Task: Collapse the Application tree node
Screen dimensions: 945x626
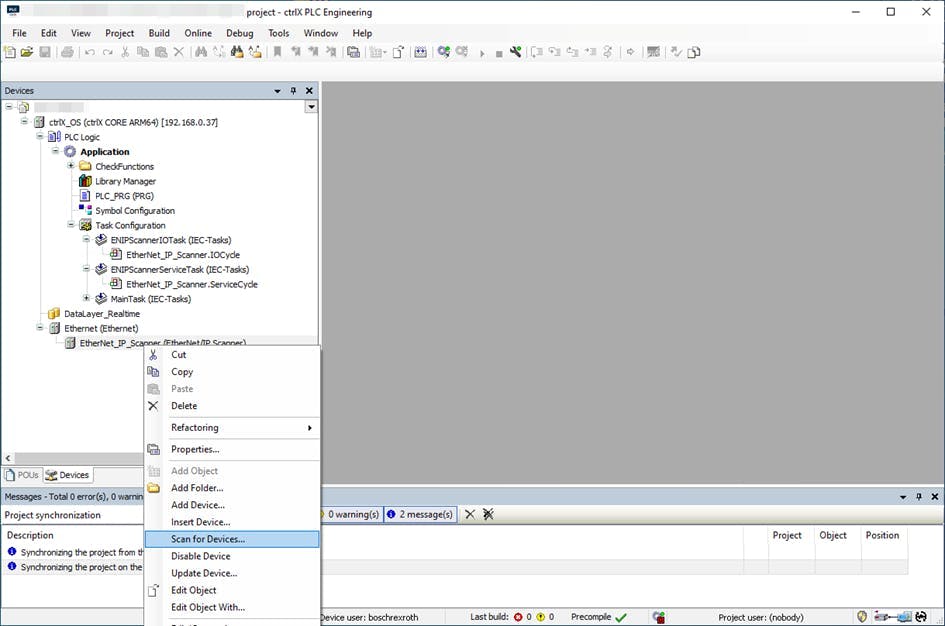Action: (57, 152)
